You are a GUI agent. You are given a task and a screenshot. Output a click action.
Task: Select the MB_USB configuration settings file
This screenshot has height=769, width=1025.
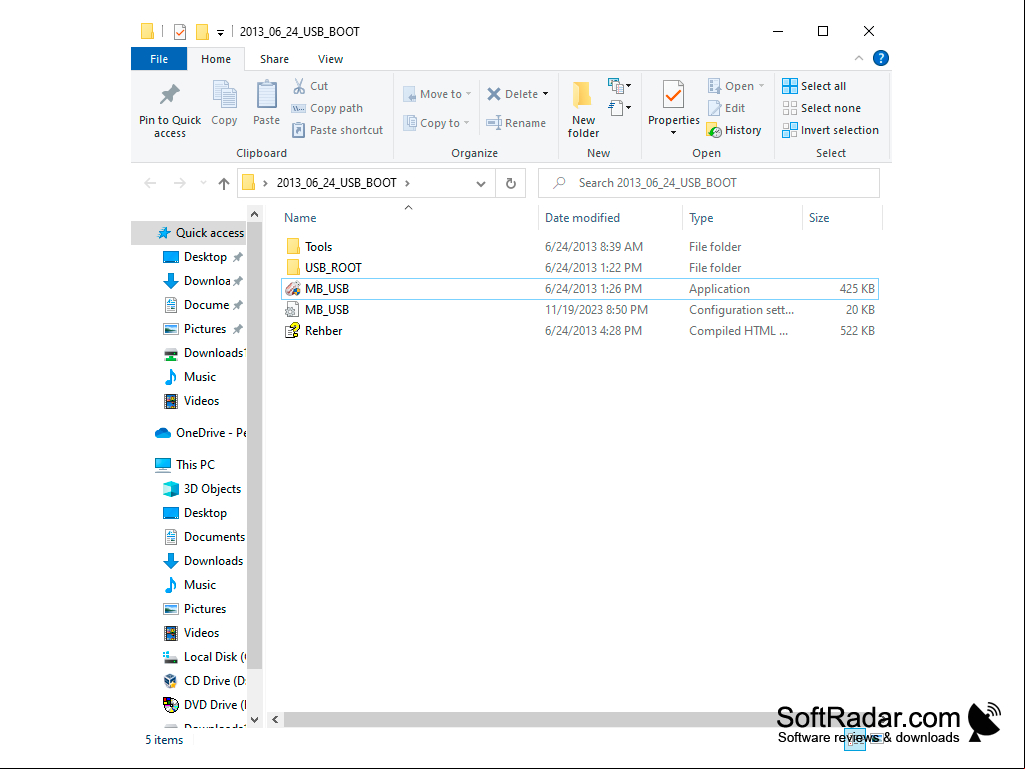pos(579,309)
